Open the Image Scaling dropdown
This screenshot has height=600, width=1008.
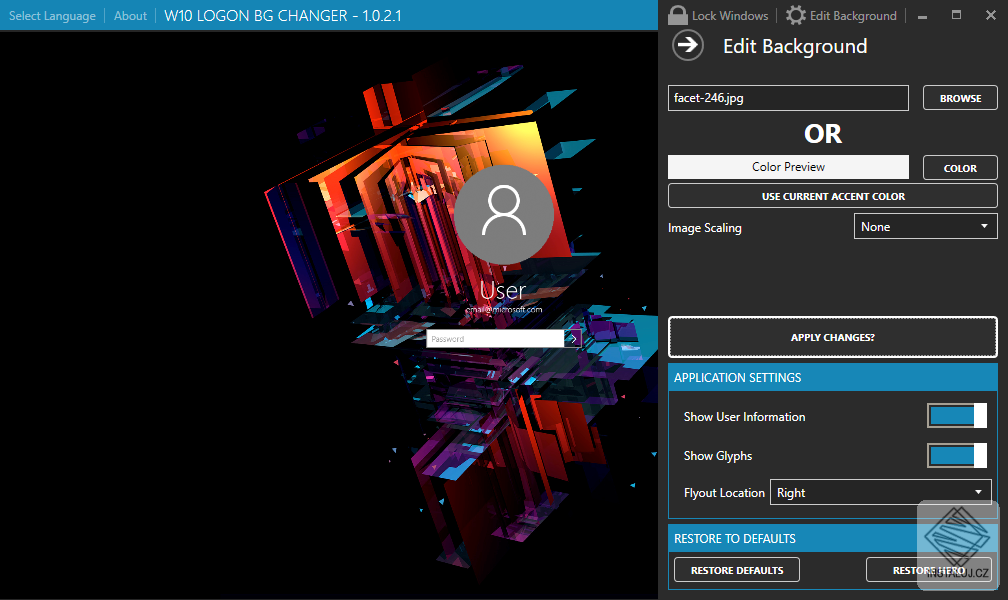[925, 226]
